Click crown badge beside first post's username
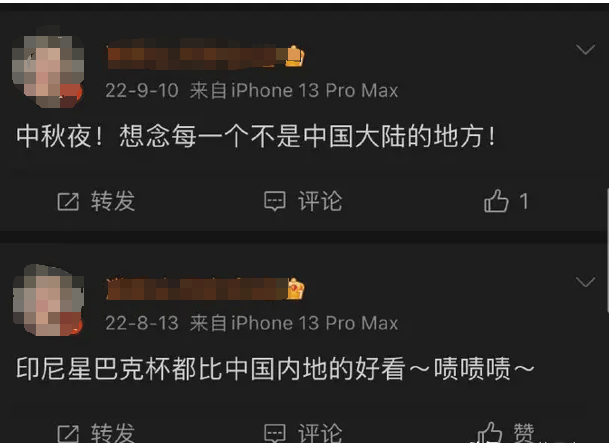The image size is (609, 443). 295,57
